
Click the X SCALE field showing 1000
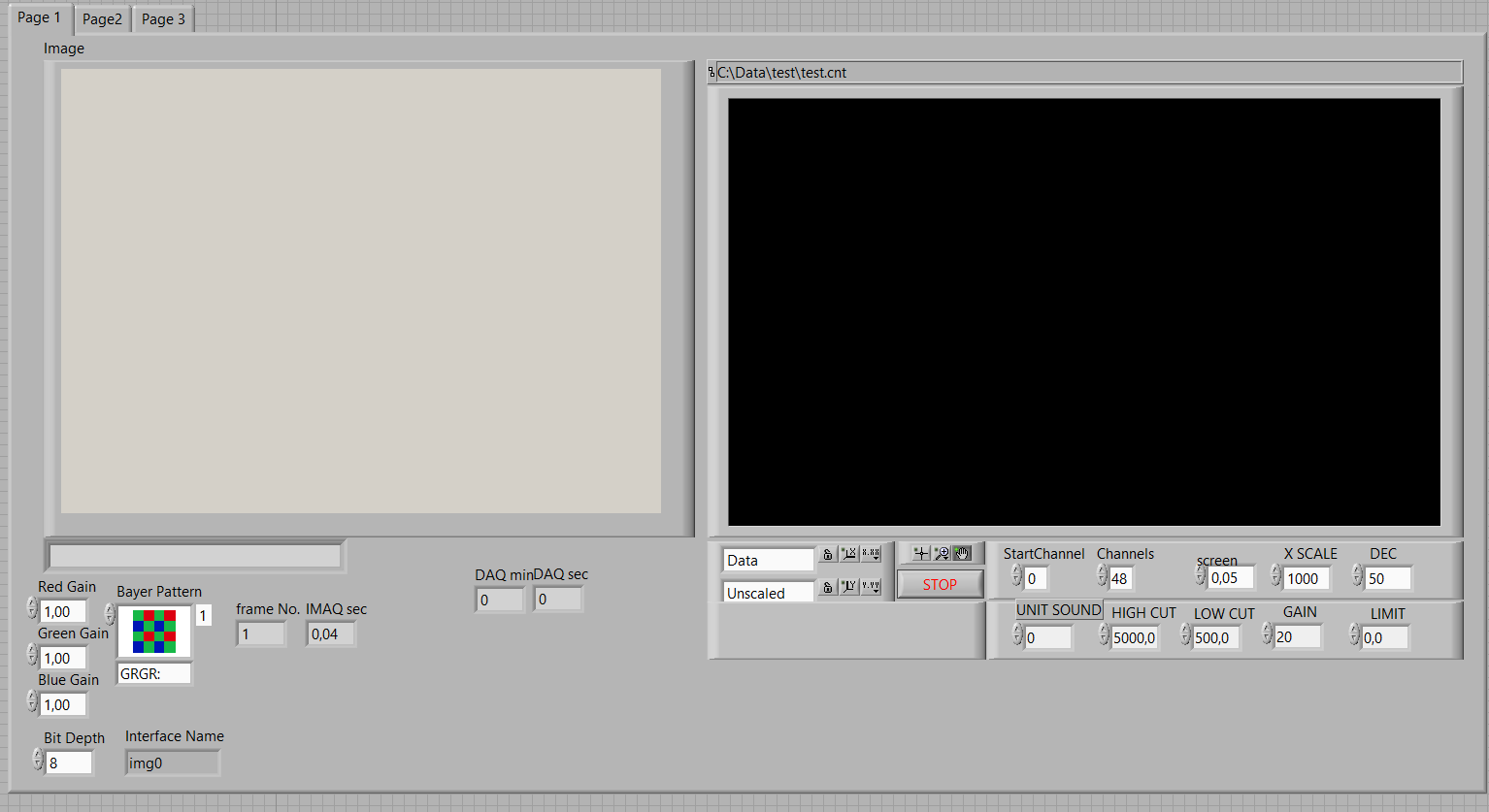[x=1307, y=578]
